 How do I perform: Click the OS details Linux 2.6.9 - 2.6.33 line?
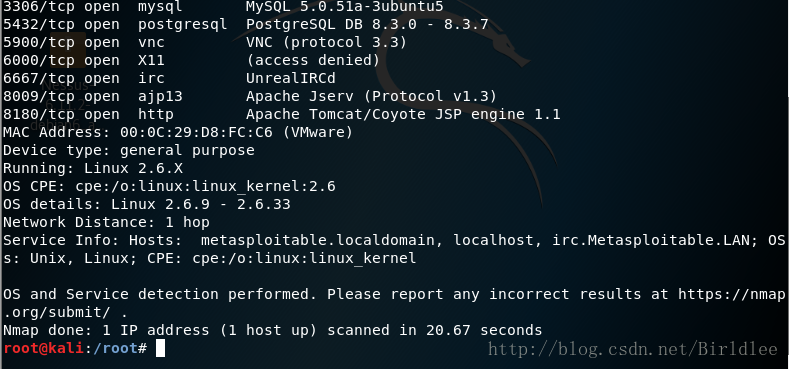(146, 204)
